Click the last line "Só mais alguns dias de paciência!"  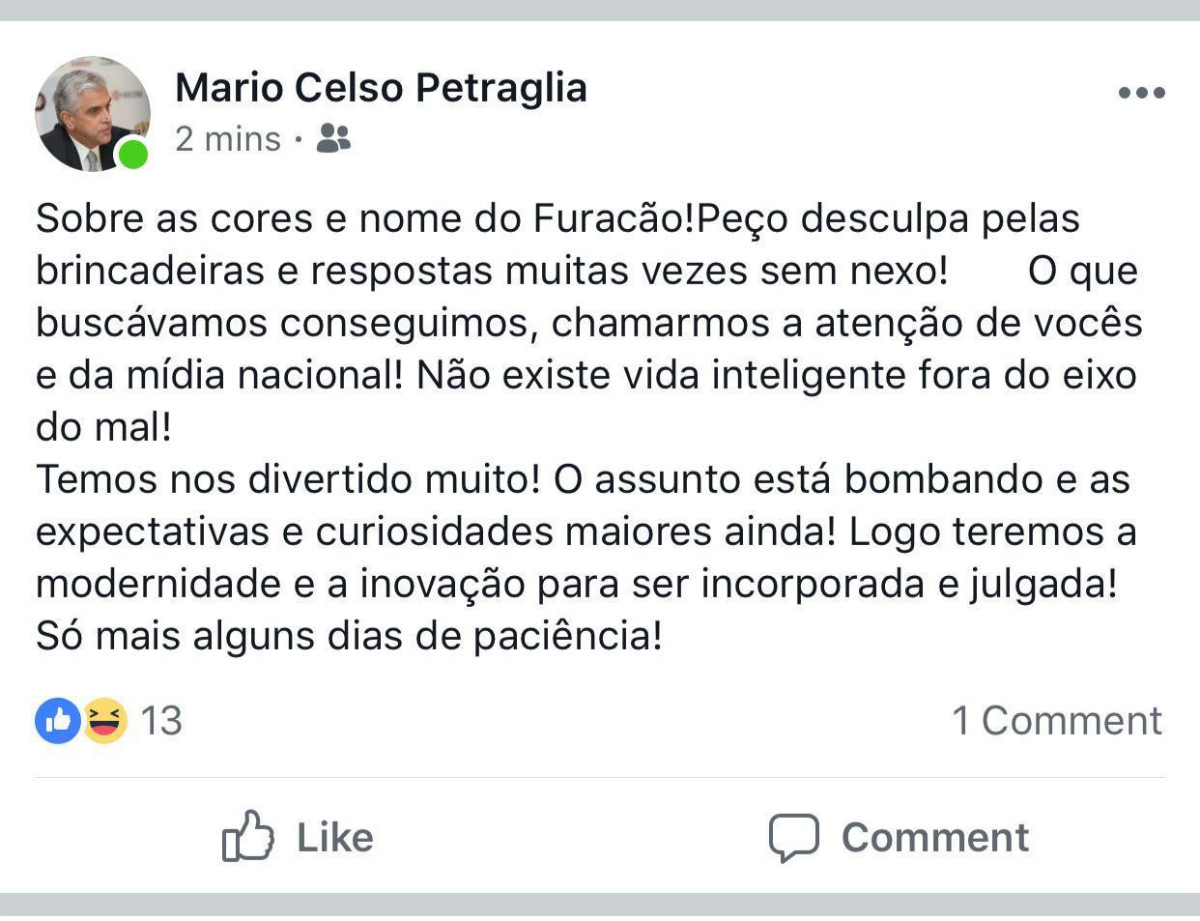pyautogui.click(x=349, y=636)
